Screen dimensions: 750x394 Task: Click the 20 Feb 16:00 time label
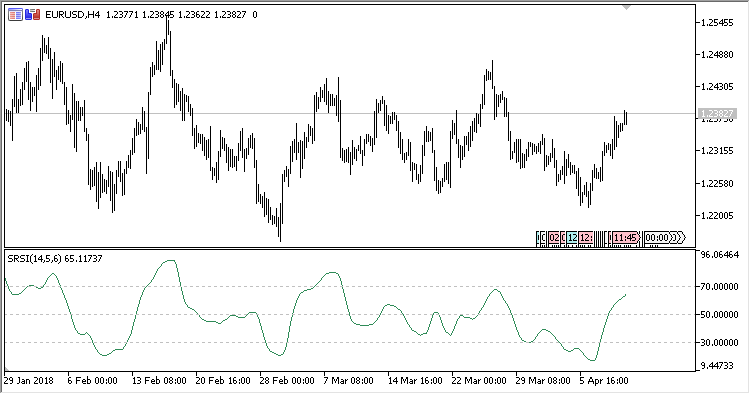point(223,381)
